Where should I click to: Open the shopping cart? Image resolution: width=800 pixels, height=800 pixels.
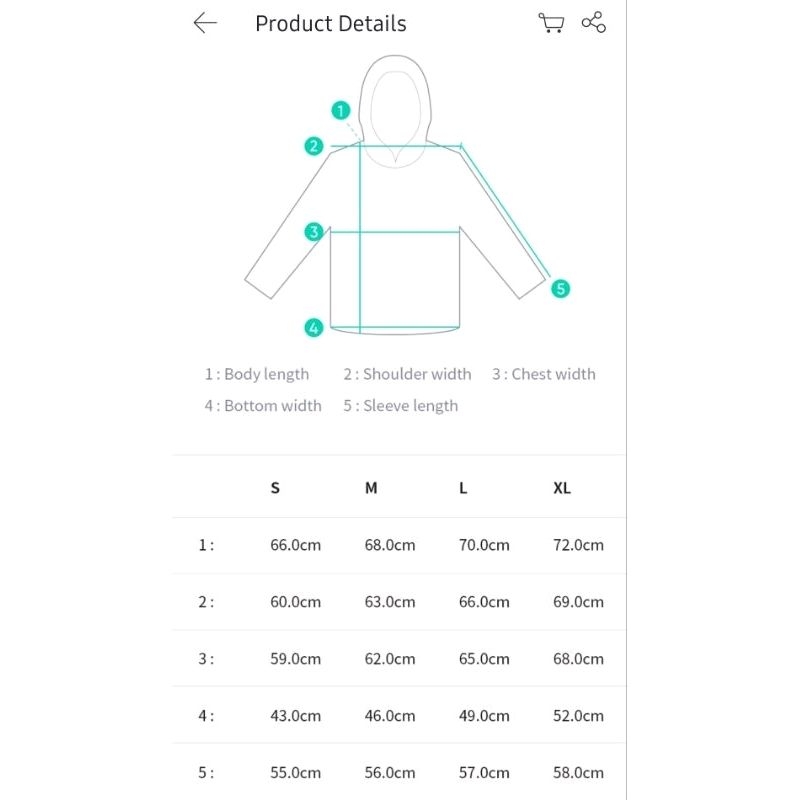[551, 23]
